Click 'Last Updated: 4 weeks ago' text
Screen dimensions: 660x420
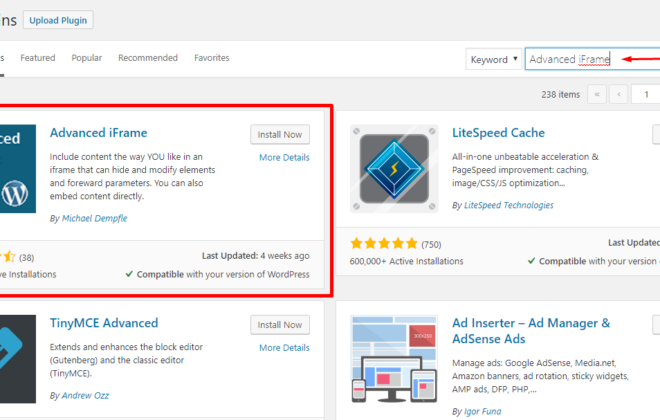(255, 256)
